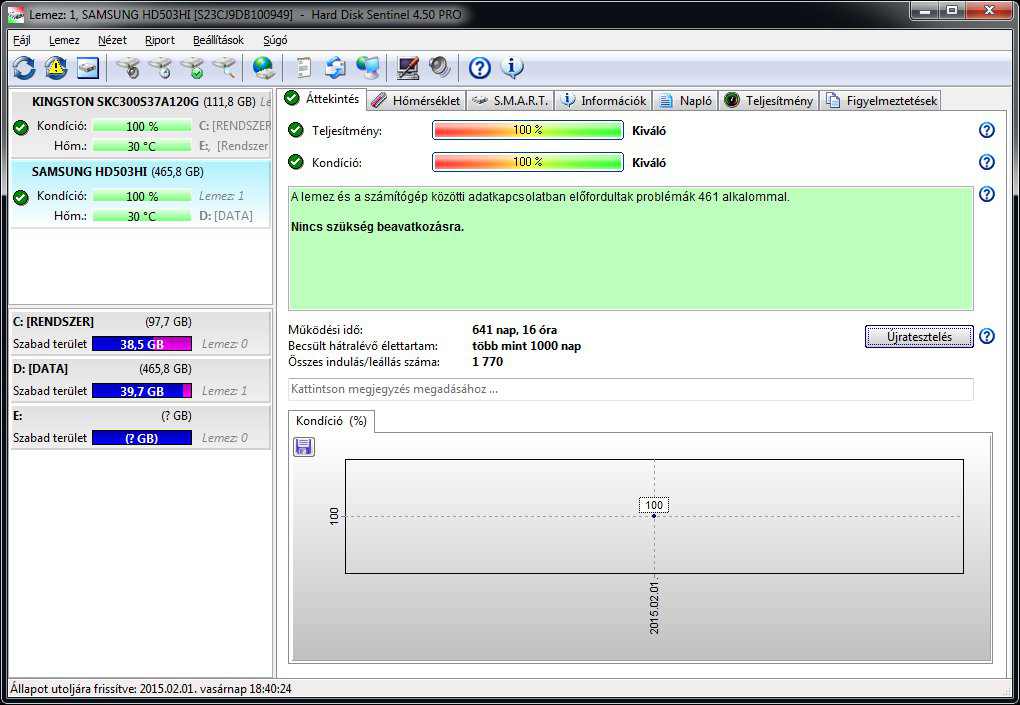Click SAMSUNG disk Hőm. 30 °C bar
Screen dimensions: 1020x705
tap(142, 216)
